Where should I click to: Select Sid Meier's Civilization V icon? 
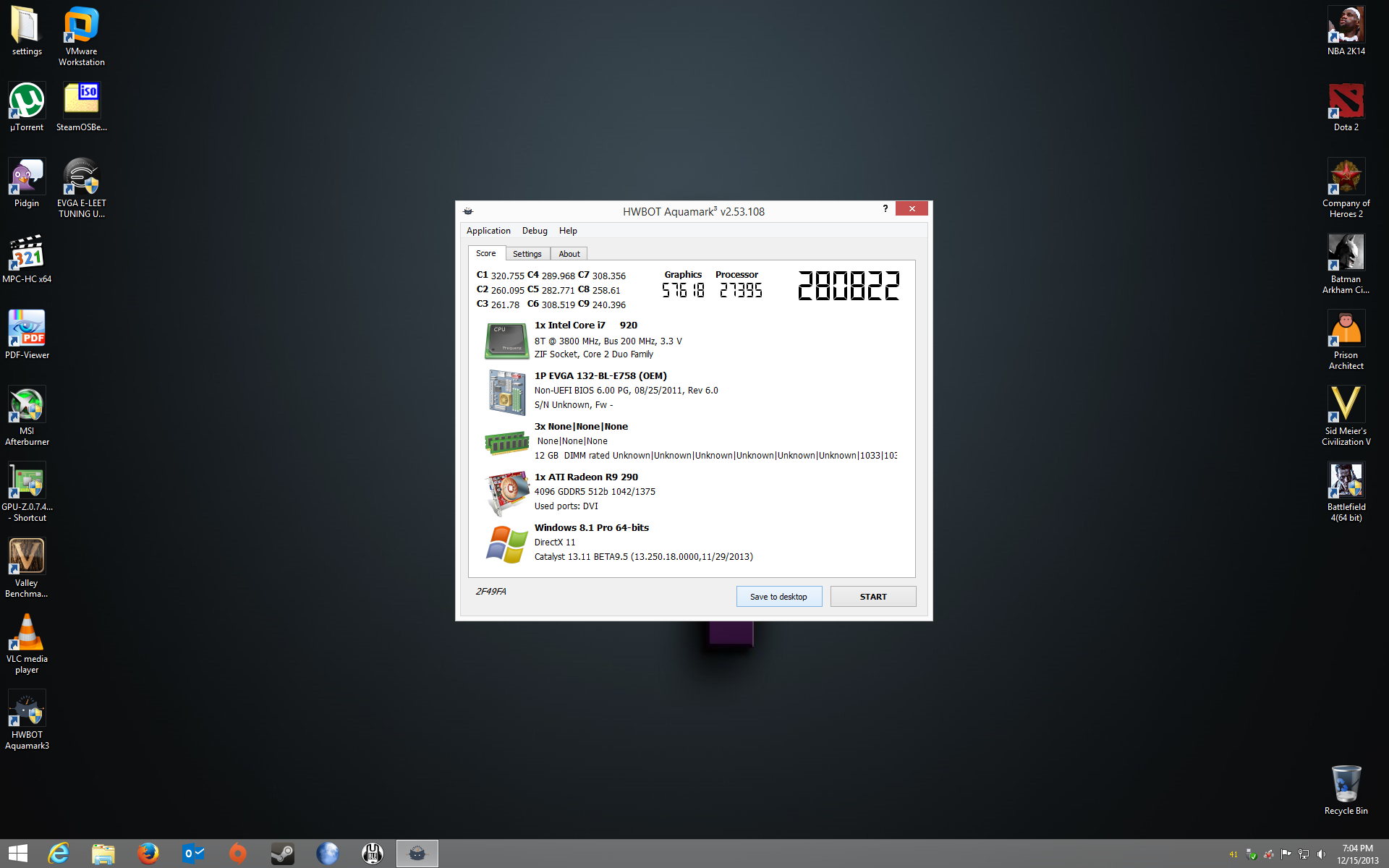click(x=1346, y=416)
